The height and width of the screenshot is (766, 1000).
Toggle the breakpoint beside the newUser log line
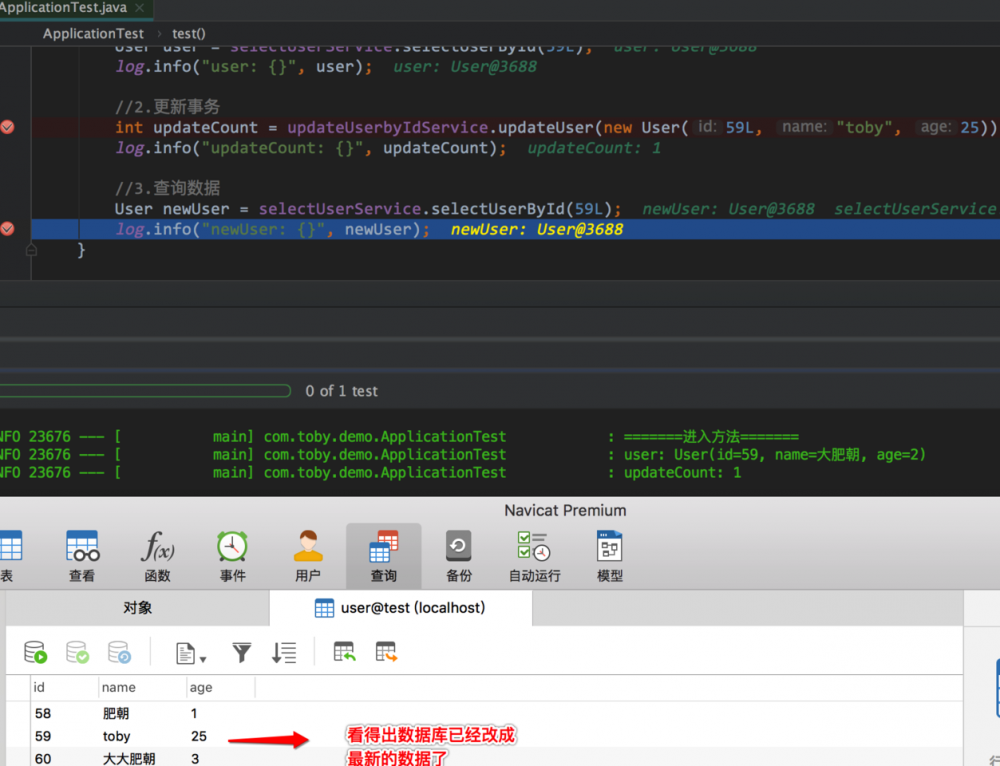(7, 228)
